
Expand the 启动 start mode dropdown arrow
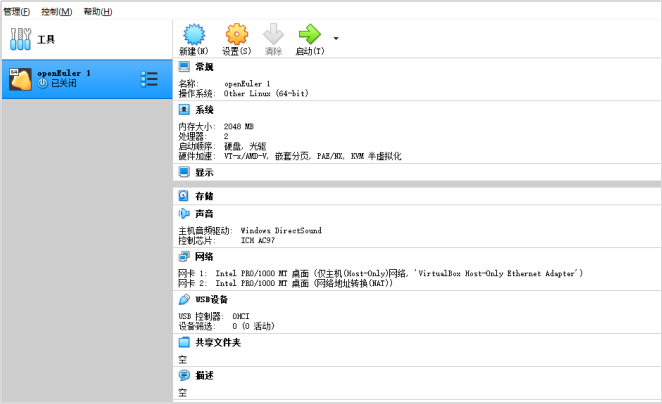pos(336,38)
